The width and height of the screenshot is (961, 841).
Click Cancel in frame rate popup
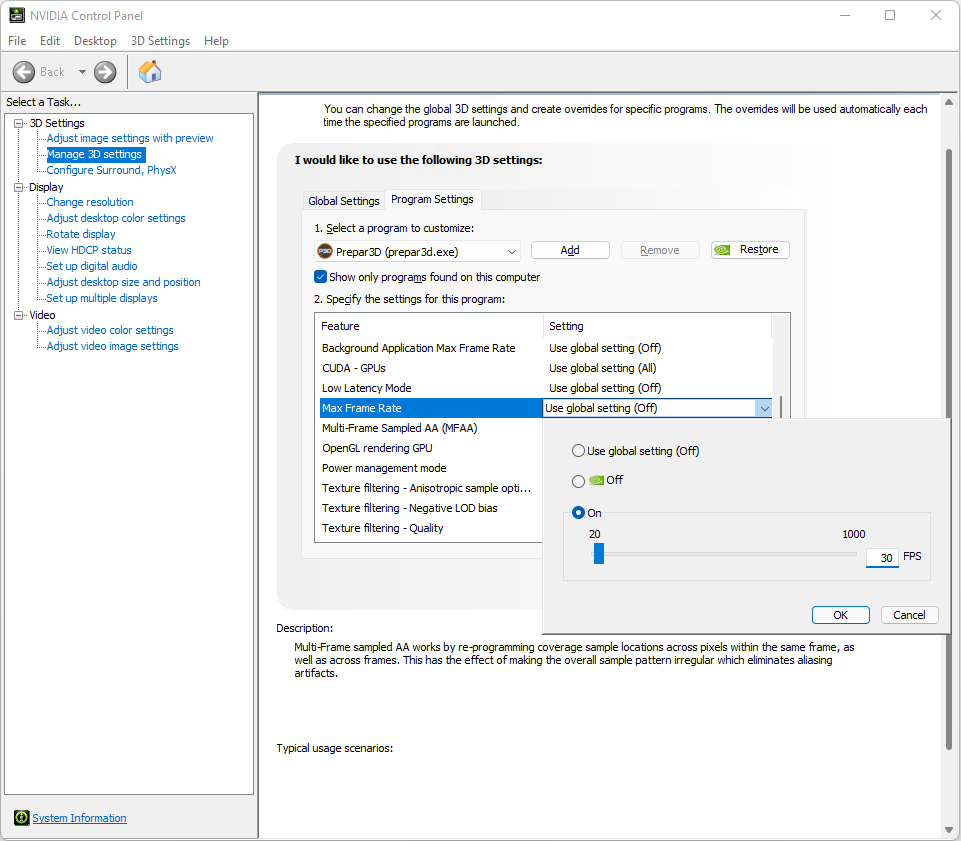(909, 615)
